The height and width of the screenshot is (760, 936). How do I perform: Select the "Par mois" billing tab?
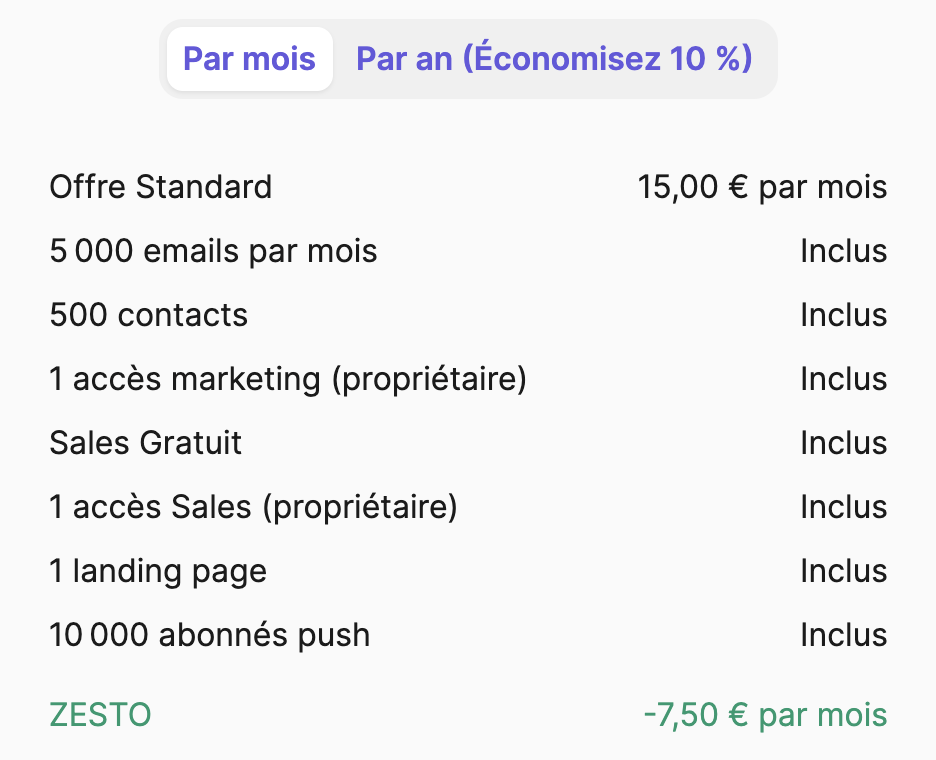(249, 59)
